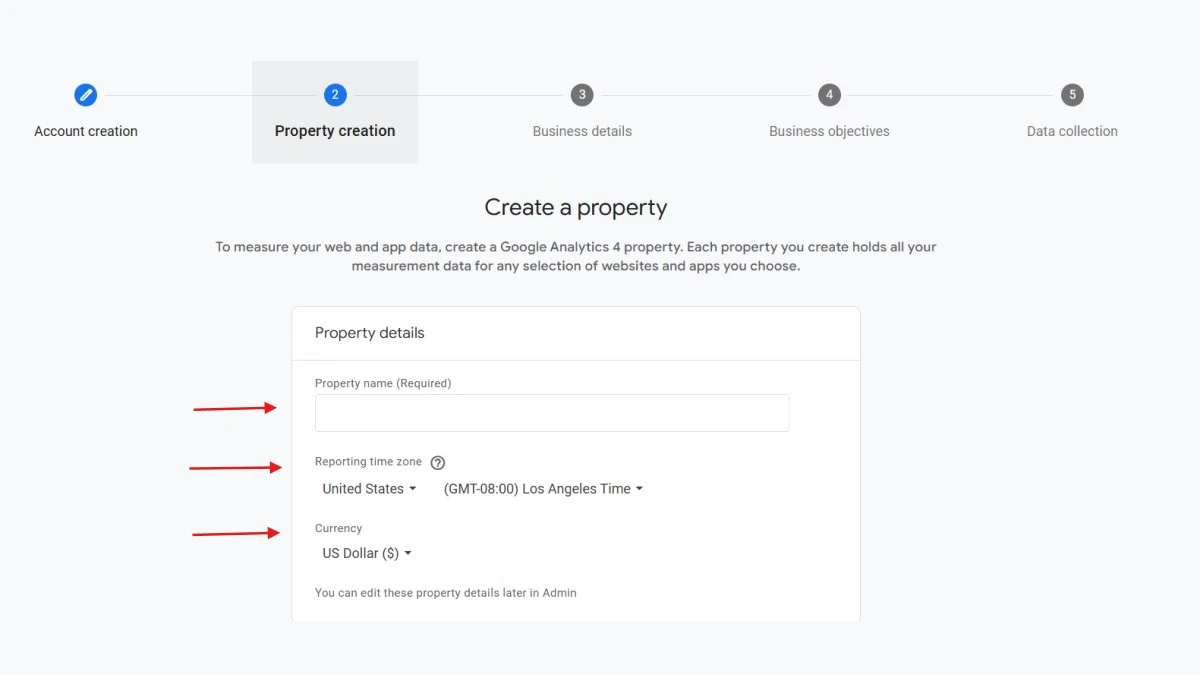Select the Property creation step label
Viewport: 1200px width, 675px height.
pyautogui.click(x=335, y=131)
